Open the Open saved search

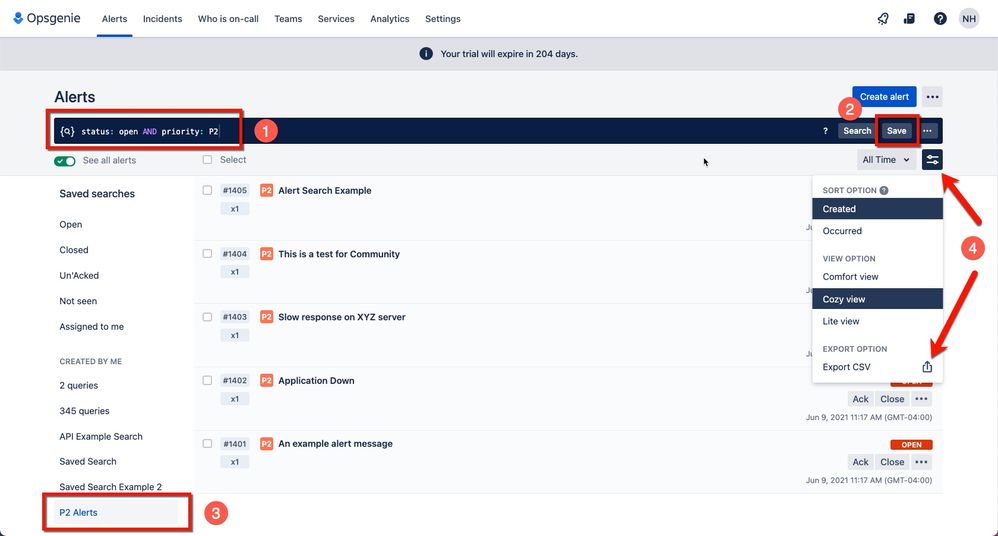71,225
